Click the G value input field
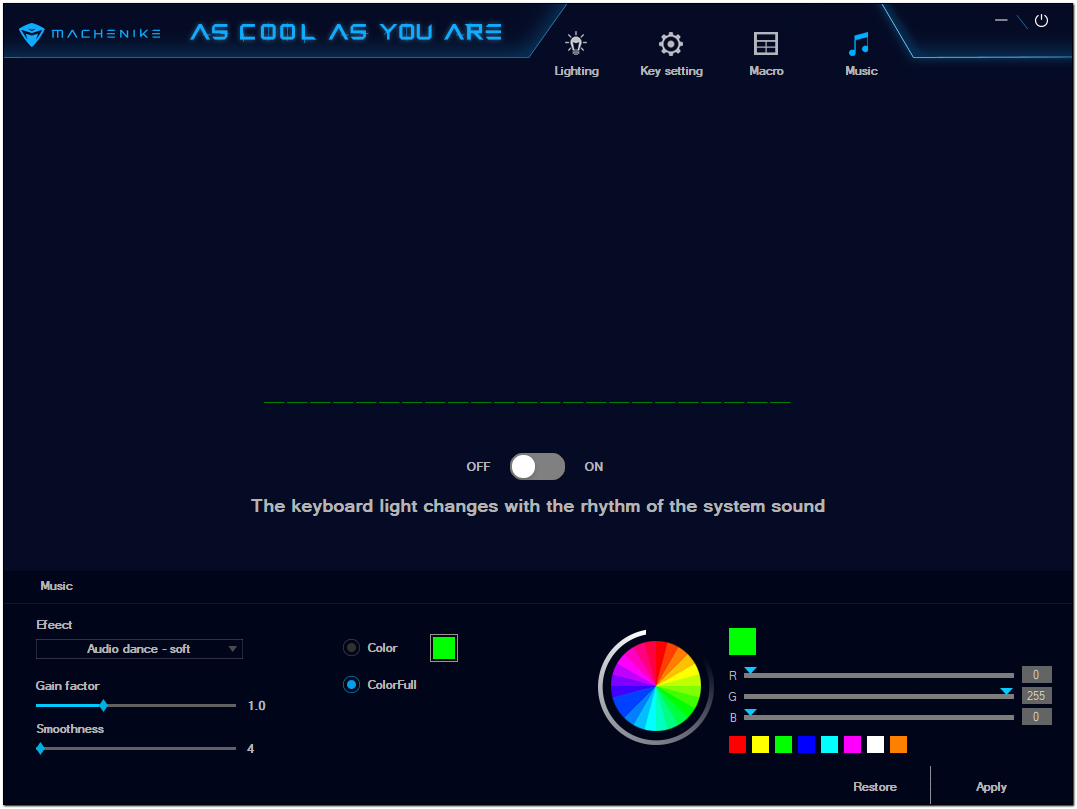 [1036, 696]
